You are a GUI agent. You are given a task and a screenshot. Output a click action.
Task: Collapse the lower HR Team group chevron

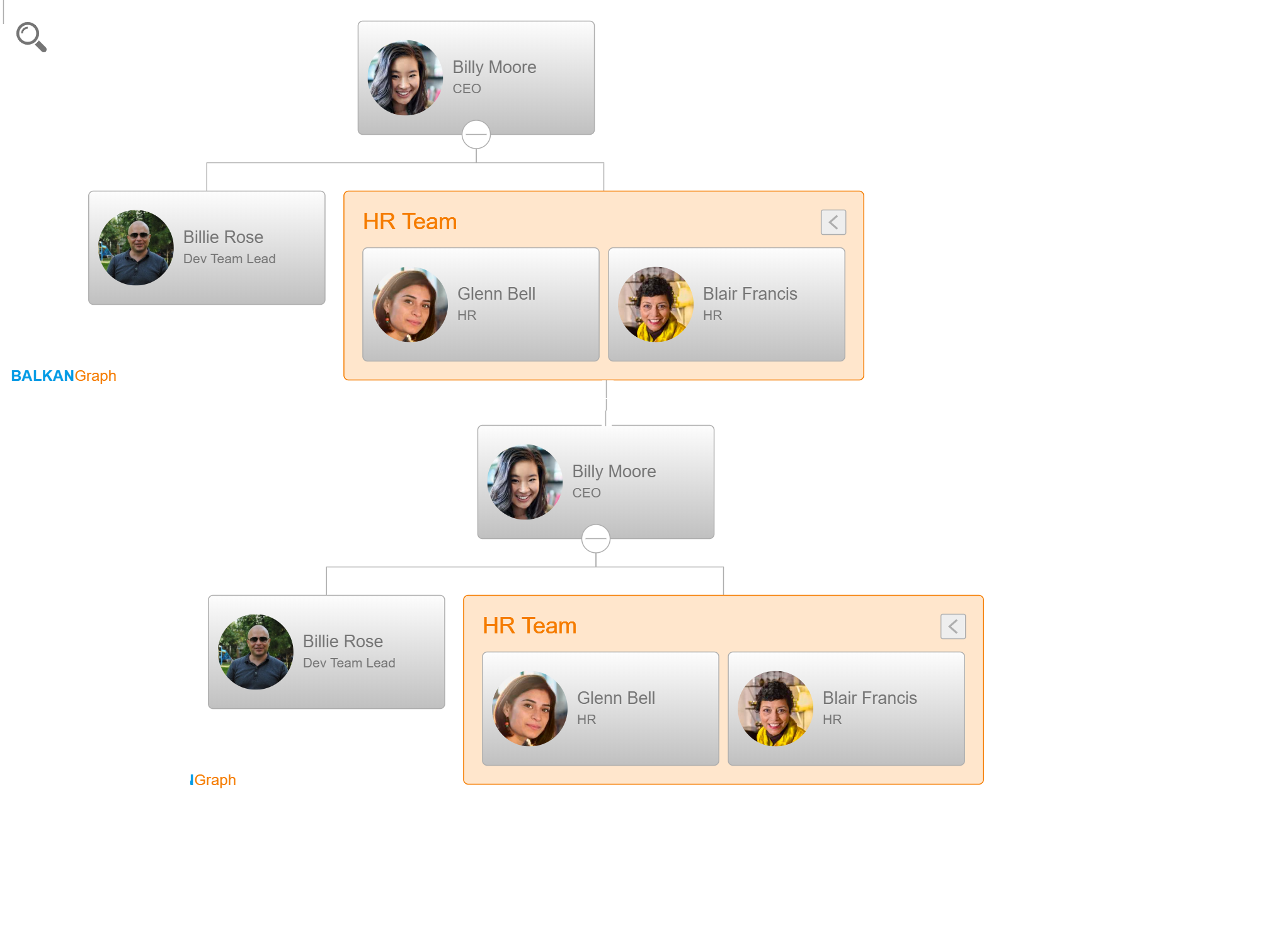point(952,626)
